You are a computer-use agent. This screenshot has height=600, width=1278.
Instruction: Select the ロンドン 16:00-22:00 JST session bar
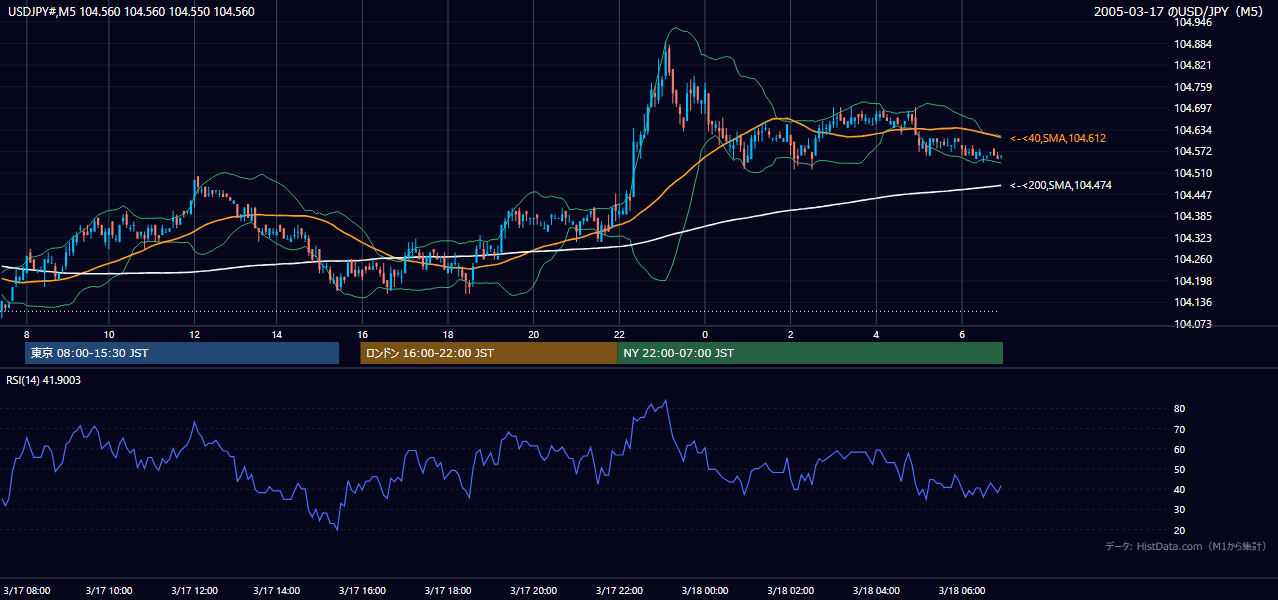pyautogui.click(x=489, y=353)
